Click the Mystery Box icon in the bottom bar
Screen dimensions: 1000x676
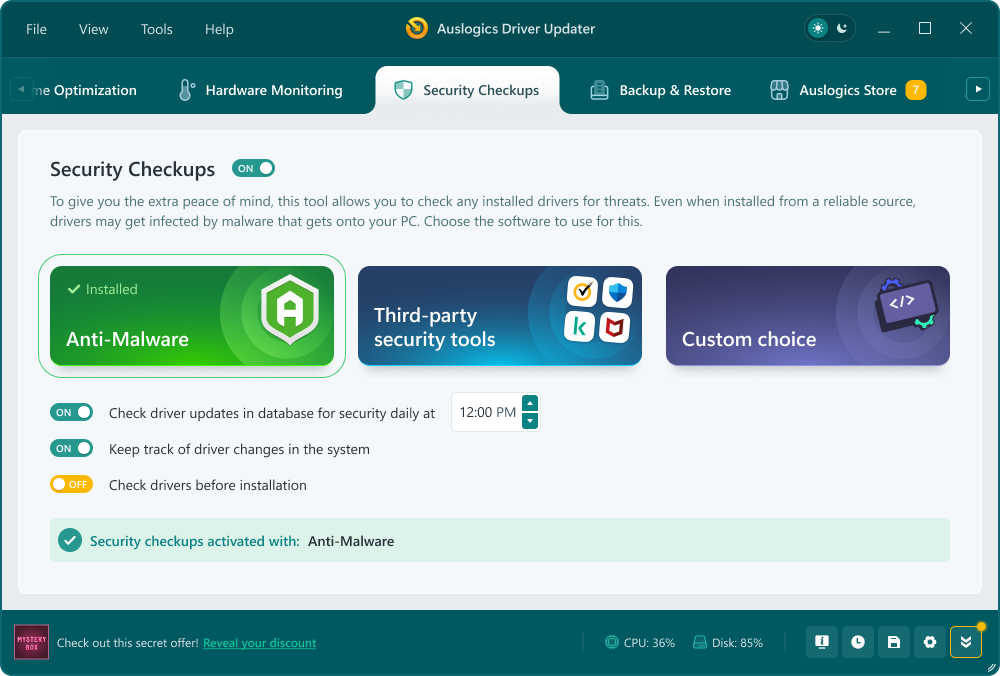(x=31, y=642)
